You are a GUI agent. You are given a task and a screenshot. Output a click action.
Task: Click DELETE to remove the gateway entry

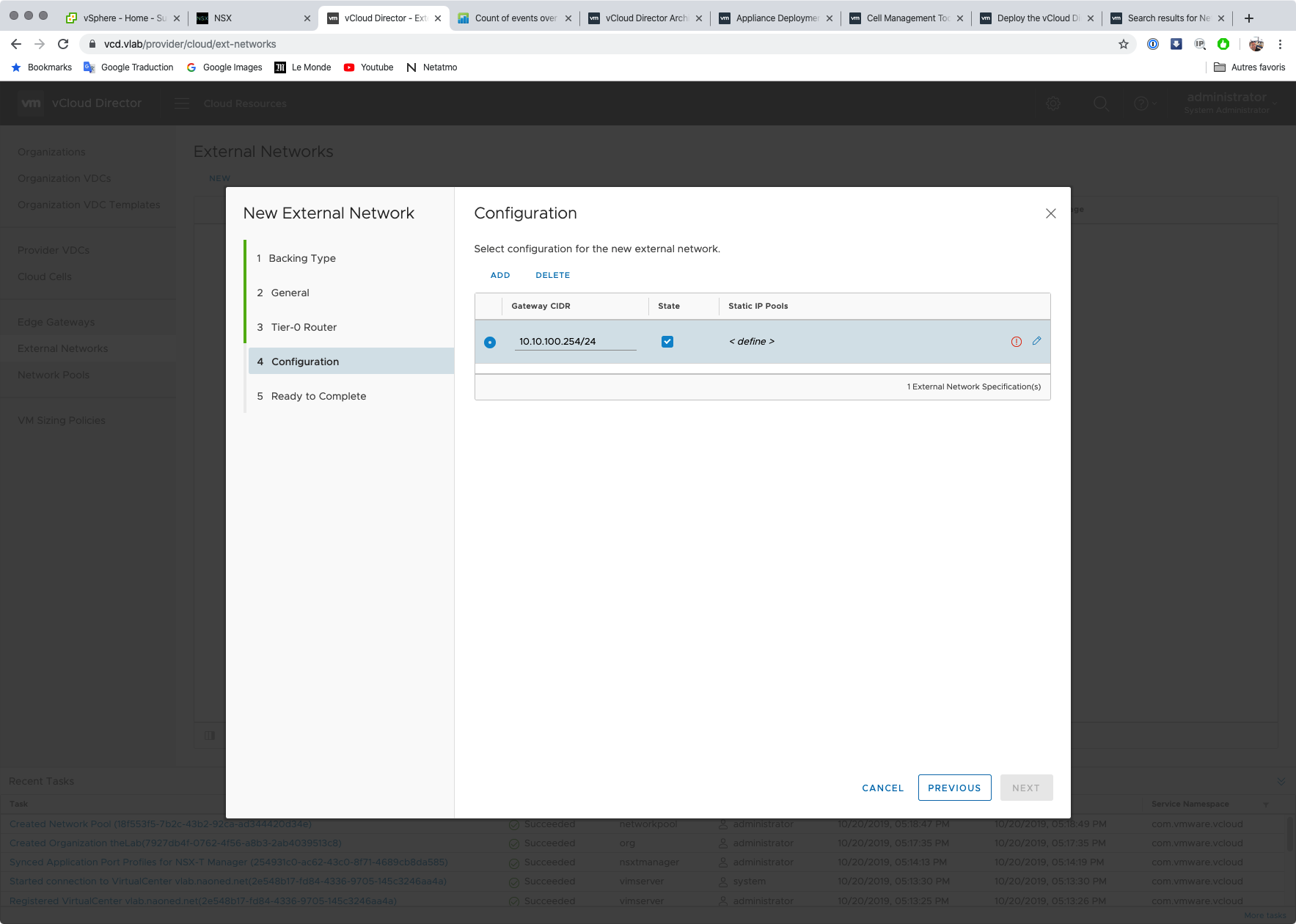[x=552, y=275]
